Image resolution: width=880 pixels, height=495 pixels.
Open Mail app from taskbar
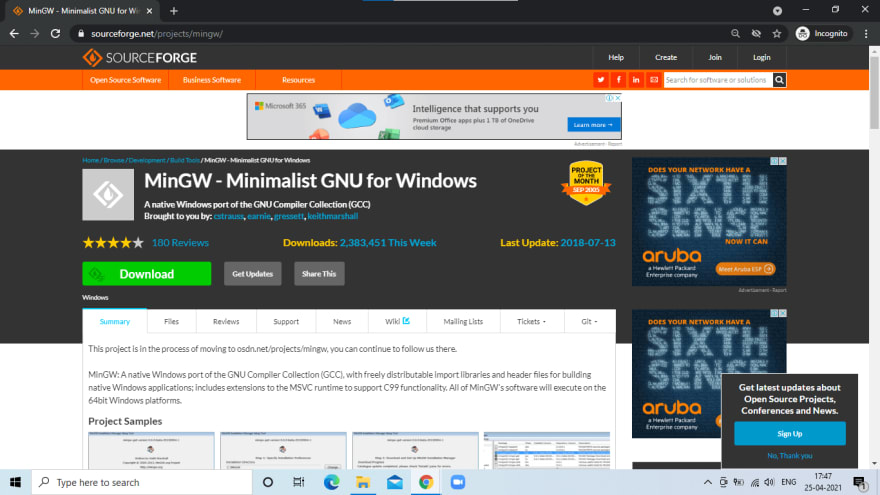[x=395, y=482]
